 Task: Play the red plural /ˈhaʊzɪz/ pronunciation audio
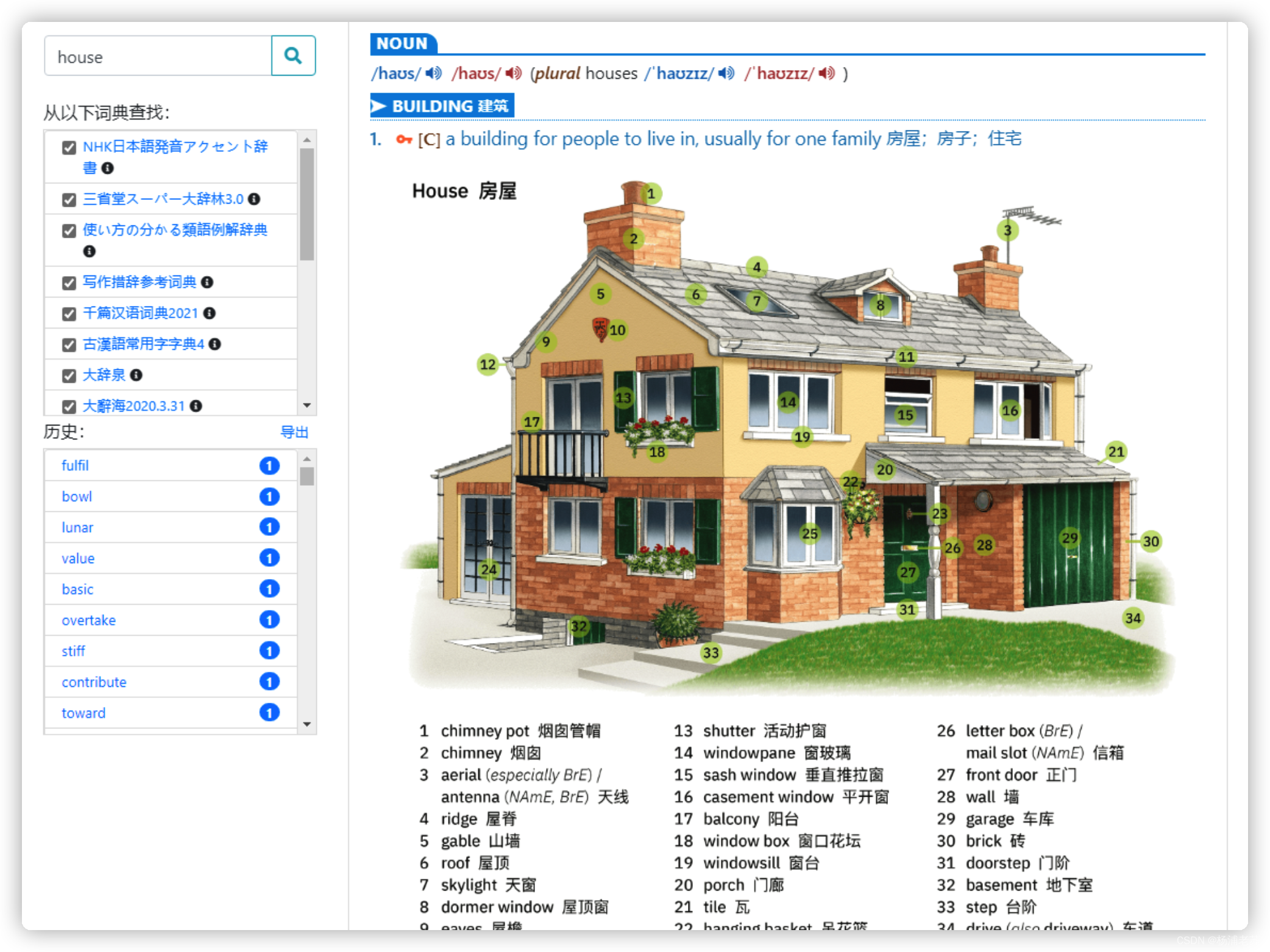point(827,74)
